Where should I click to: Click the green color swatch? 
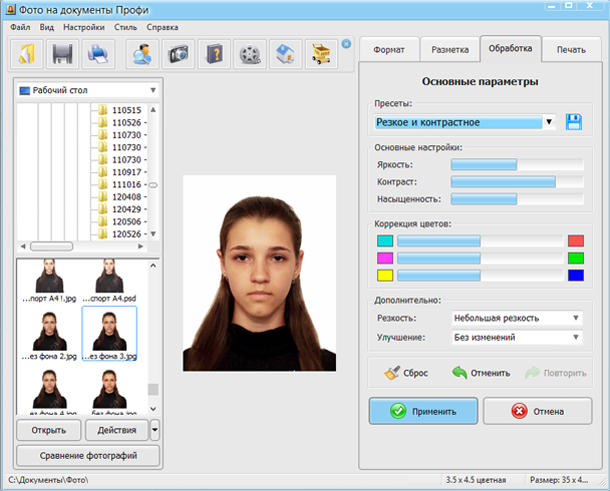click(x=576, y=258)
